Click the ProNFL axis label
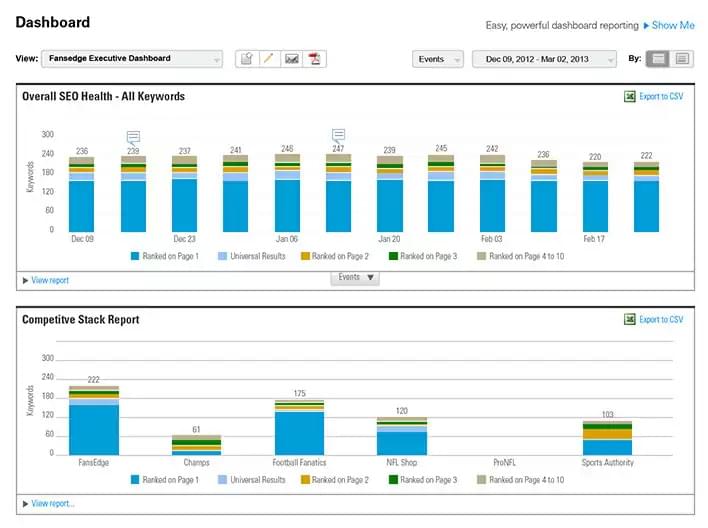708x528 pixels. tap(504, 463)
